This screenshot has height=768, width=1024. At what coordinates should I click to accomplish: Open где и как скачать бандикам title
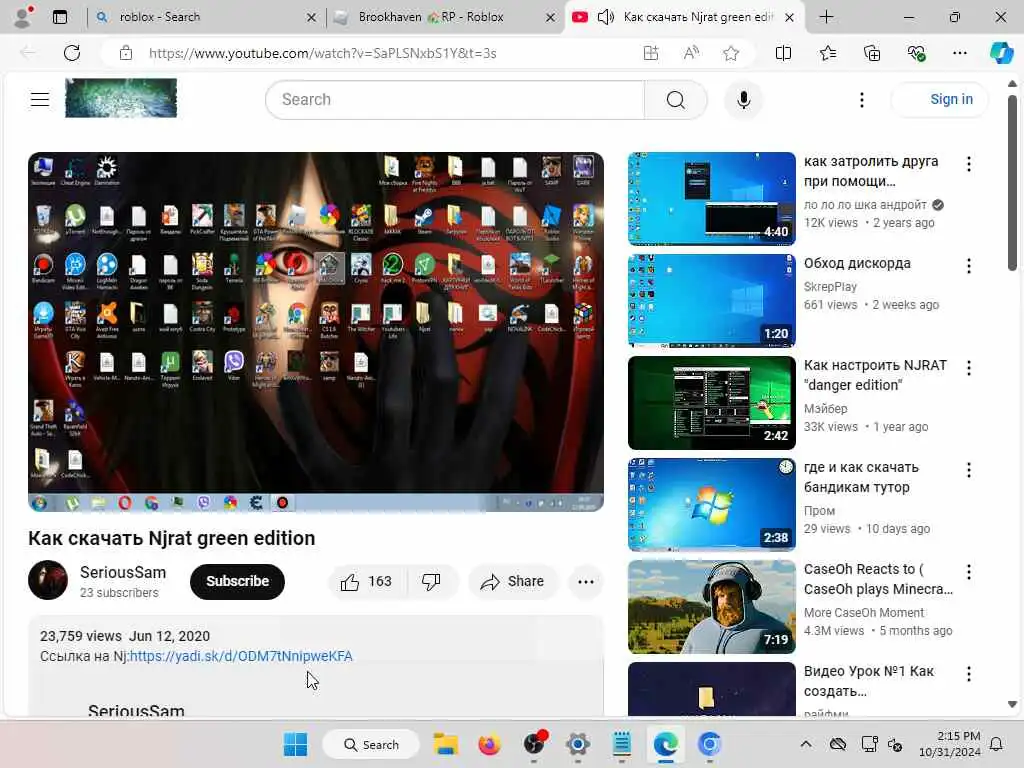861,477
